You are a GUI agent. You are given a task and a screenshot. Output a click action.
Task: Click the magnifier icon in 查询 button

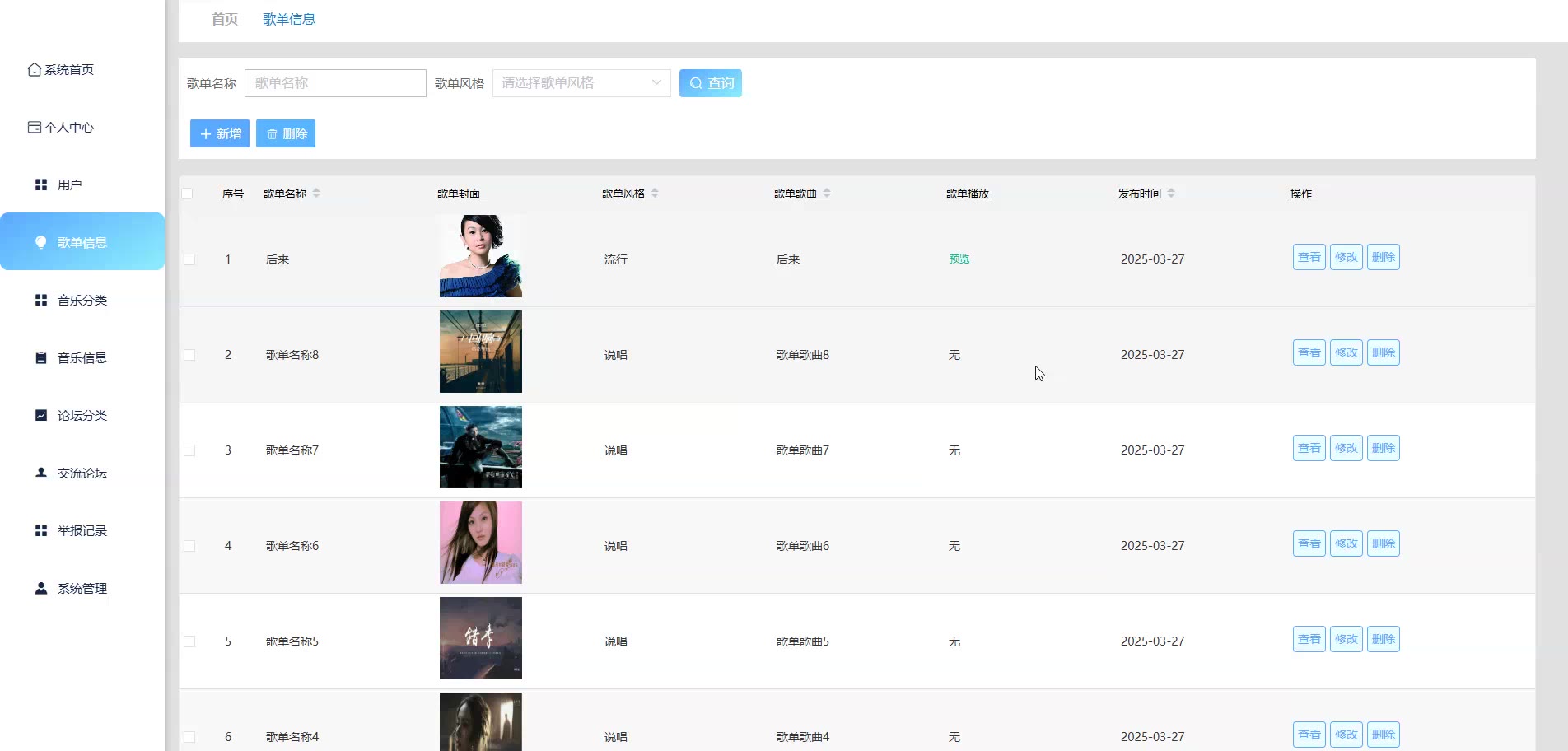click(x=696, y=83)
